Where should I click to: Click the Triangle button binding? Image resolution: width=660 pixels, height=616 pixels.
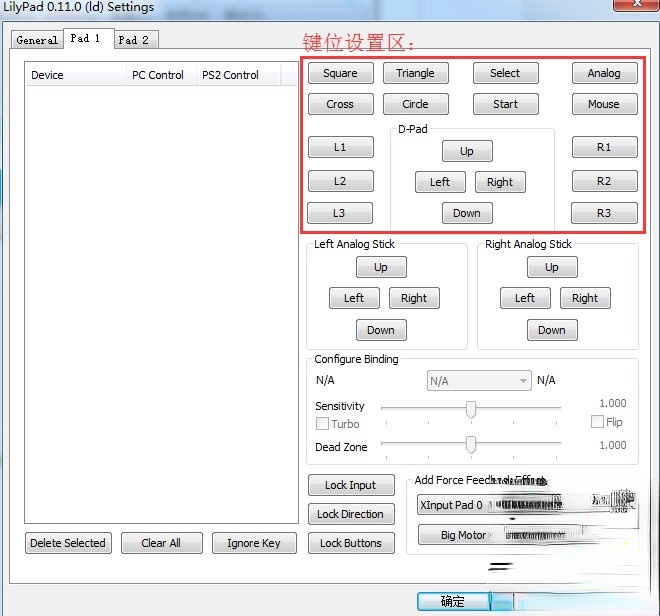coord(415,73)
